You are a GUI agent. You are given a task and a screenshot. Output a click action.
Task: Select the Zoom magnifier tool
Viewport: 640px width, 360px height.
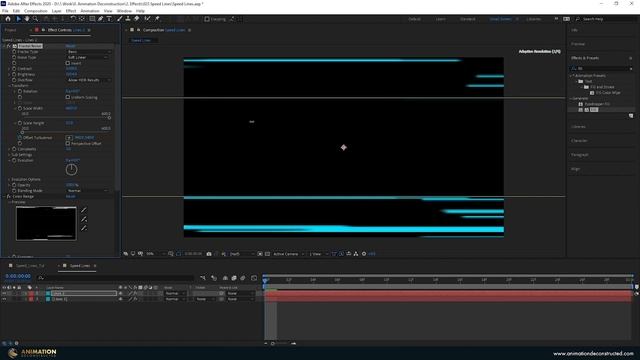36,19
